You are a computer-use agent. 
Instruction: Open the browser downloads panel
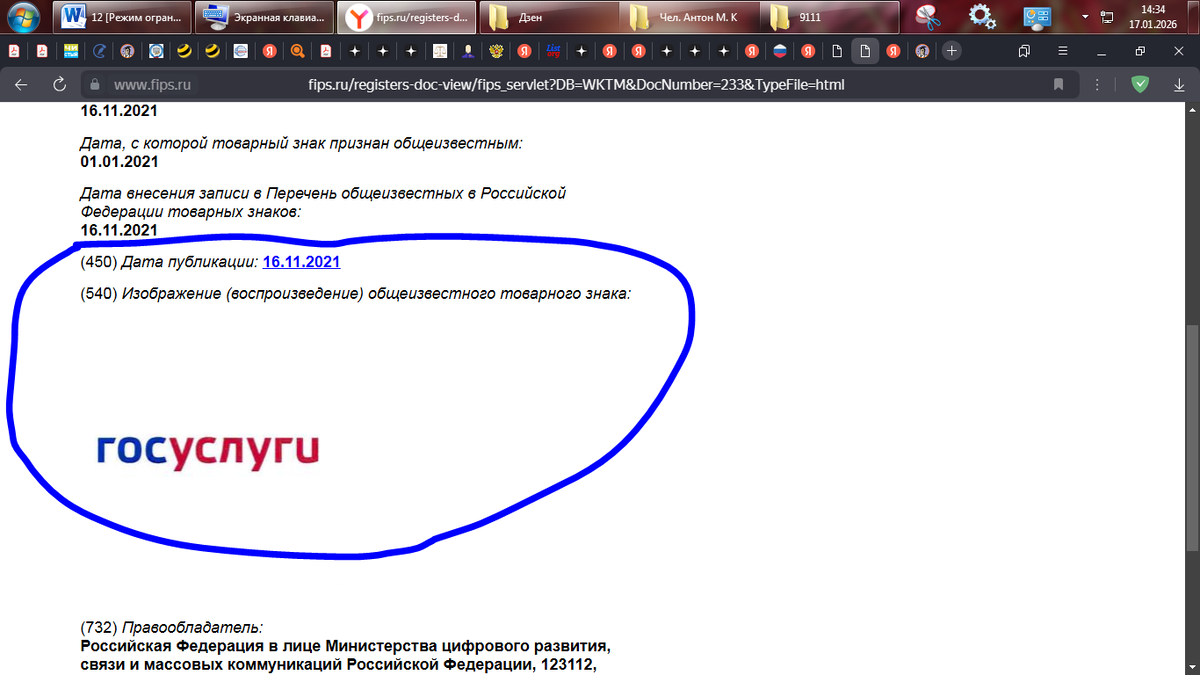pos(1178,85)
